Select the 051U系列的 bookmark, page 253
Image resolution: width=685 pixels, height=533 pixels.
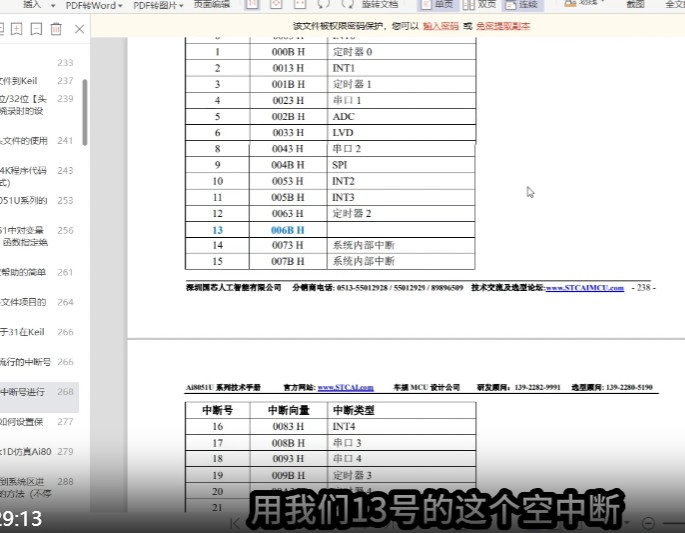[39, 201]
